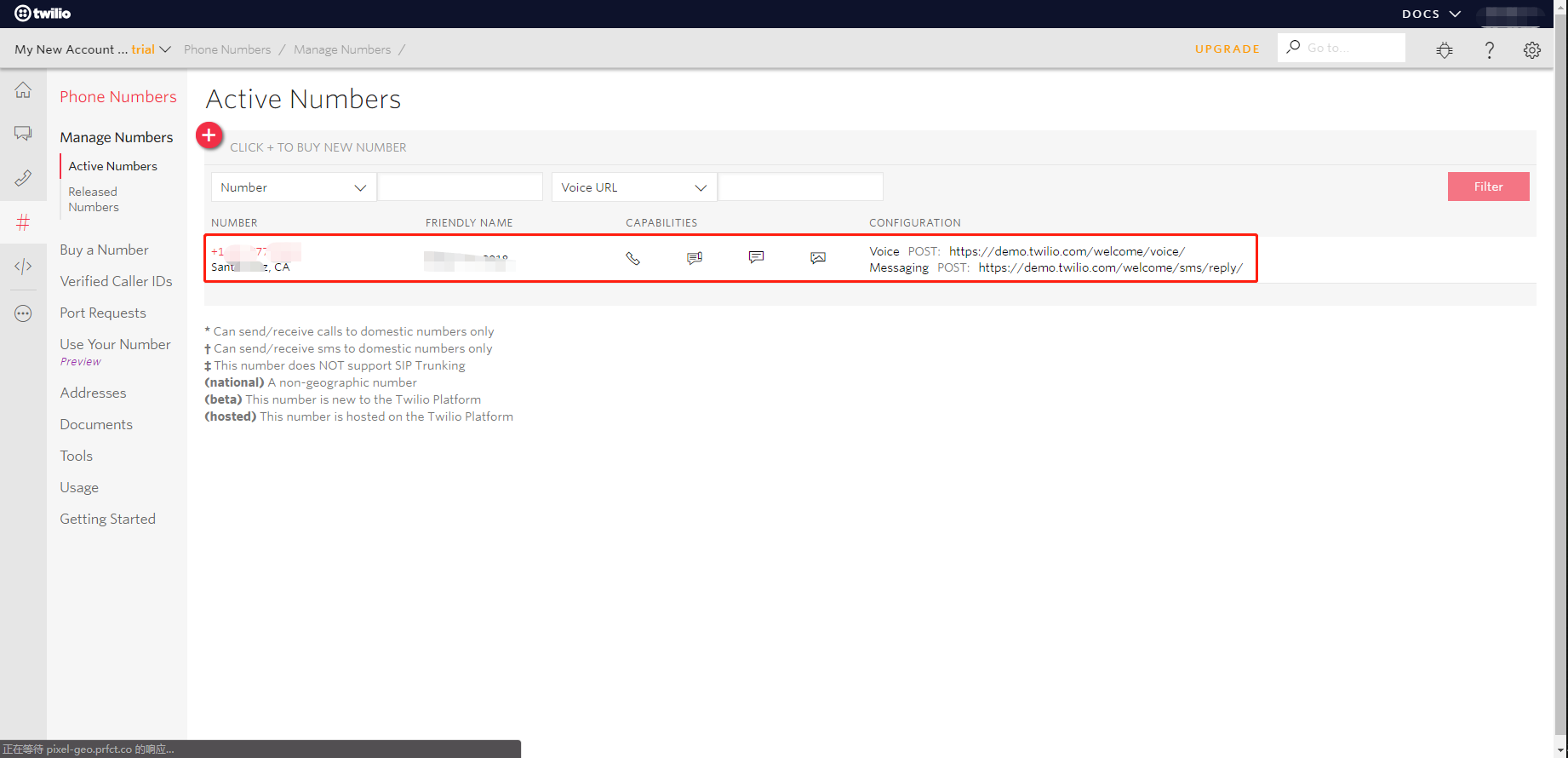Click the voice capability phone icon

pyautogui.click(x=632, y=258)
